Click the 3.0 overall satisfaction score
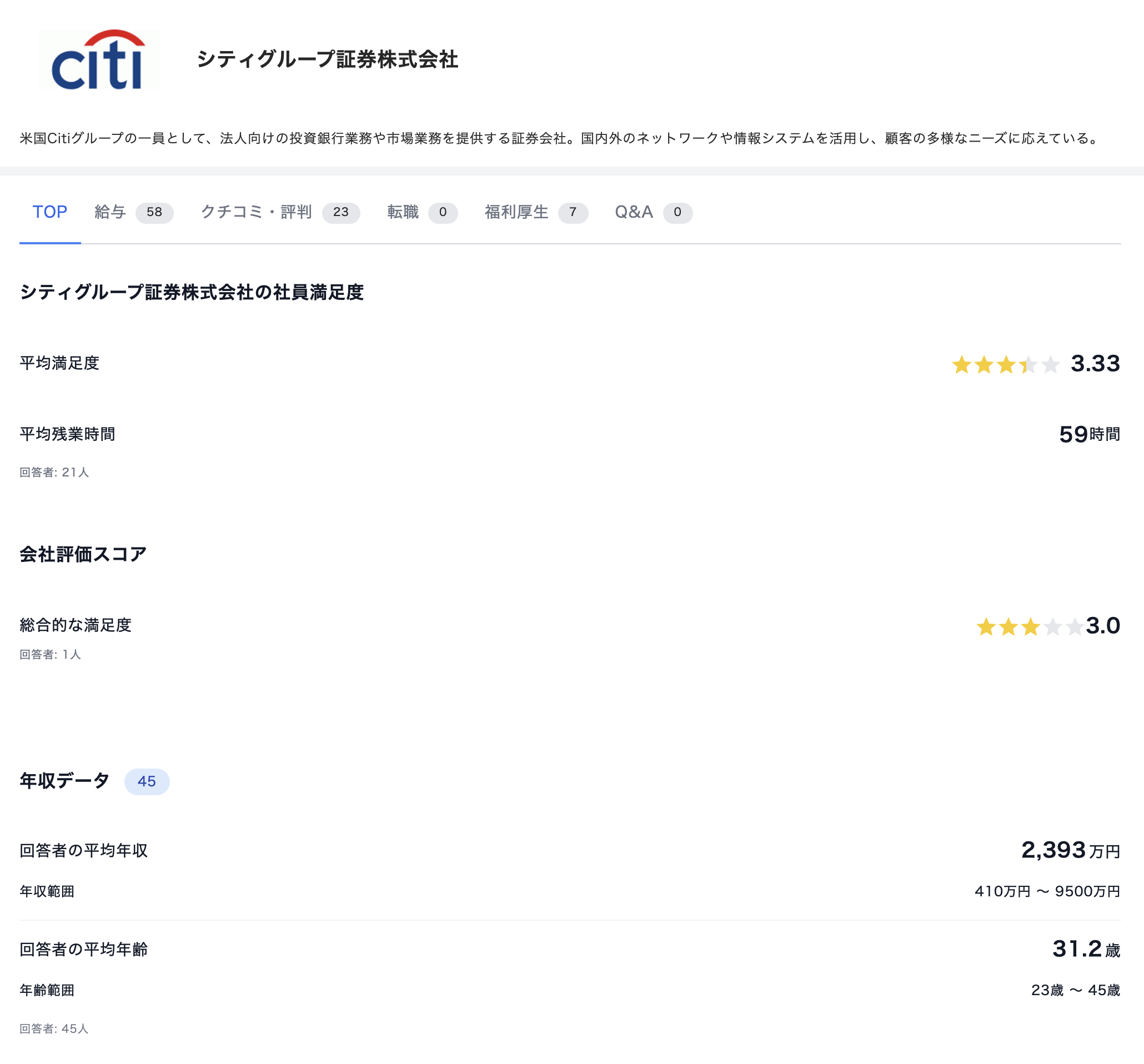The width and height of the screenshot is (1144, 1064). tap(1103, 625)
